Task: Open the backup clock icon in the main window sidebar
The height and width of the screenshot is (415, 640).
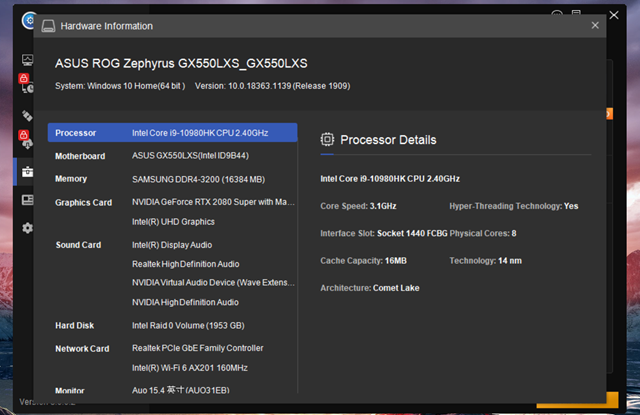Action: click(27, 87)
